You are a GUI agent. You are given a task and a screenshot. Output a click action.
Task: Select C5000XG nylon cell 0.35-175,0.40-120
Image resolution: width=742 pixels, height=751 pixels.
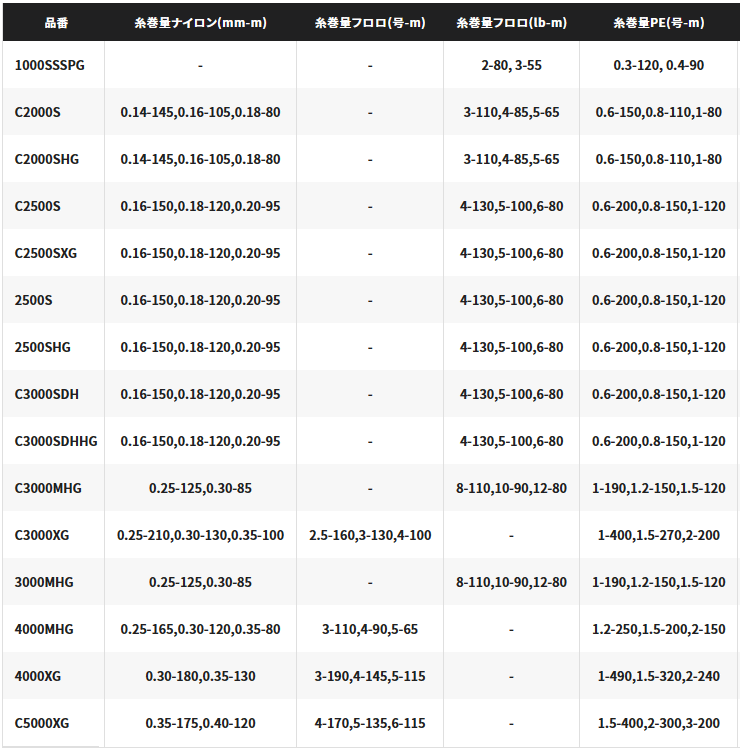coord(200,723)
